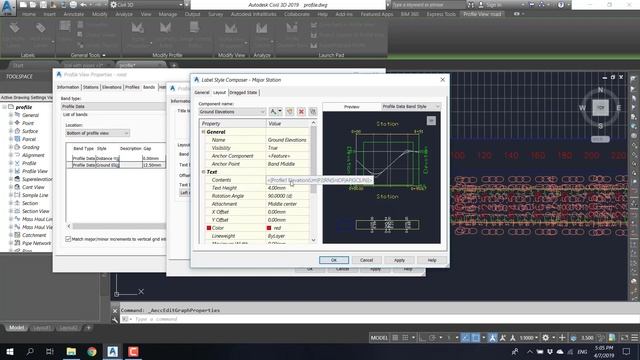The image size is (640, 360).
Task: Click the Camtasia recorder taskbar icon
Action: pos(133,351)
